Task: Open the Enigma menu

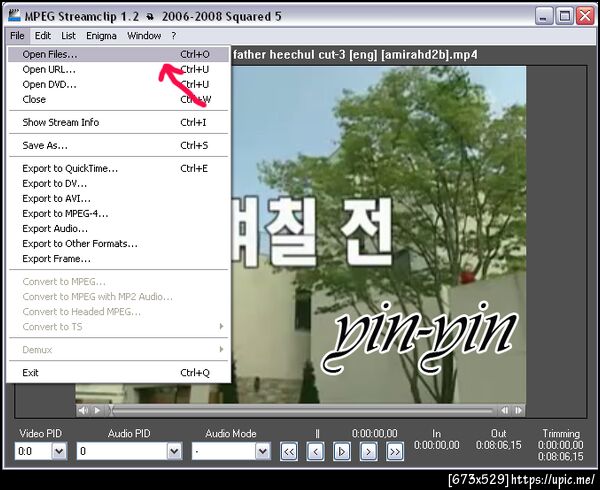Action: [x=101, y=36]
